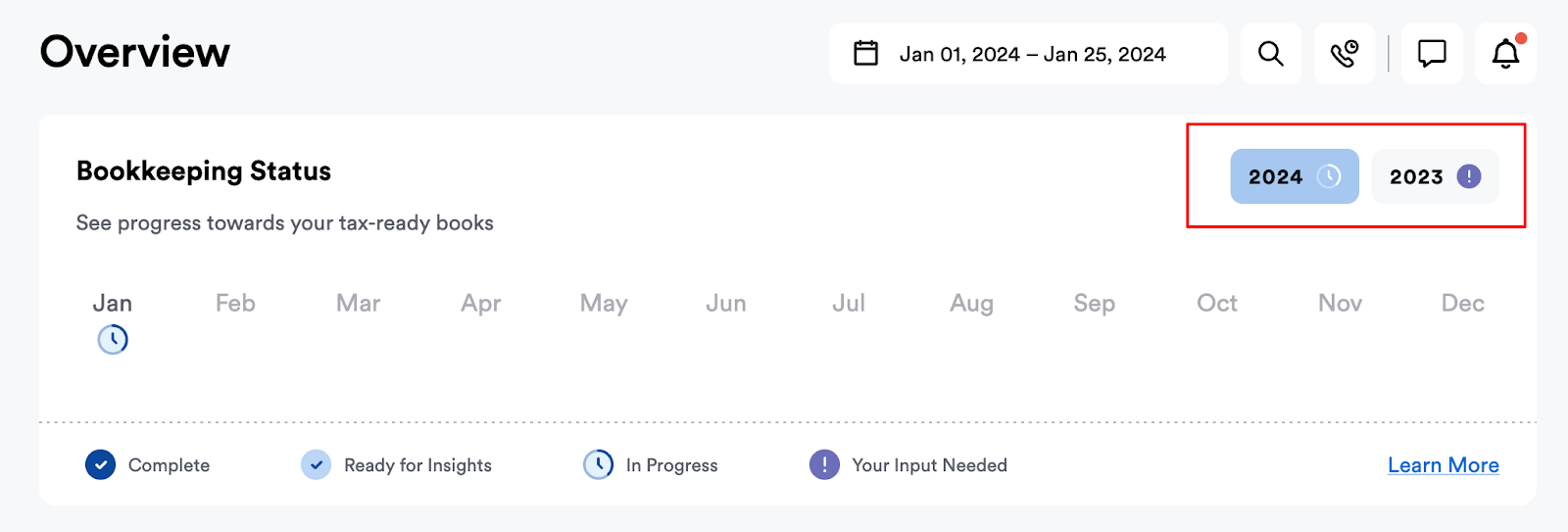The width and height of the screenshot is (1568, 532).
Task: Select the Jan month label
Action: click(x=113, y=304)
